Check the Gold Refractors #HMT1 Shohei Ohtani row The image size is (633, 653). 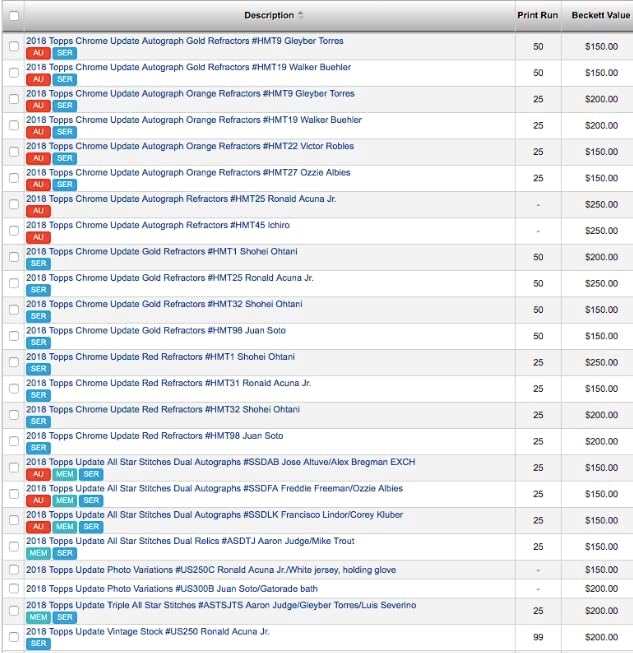[x=14, y=257]
